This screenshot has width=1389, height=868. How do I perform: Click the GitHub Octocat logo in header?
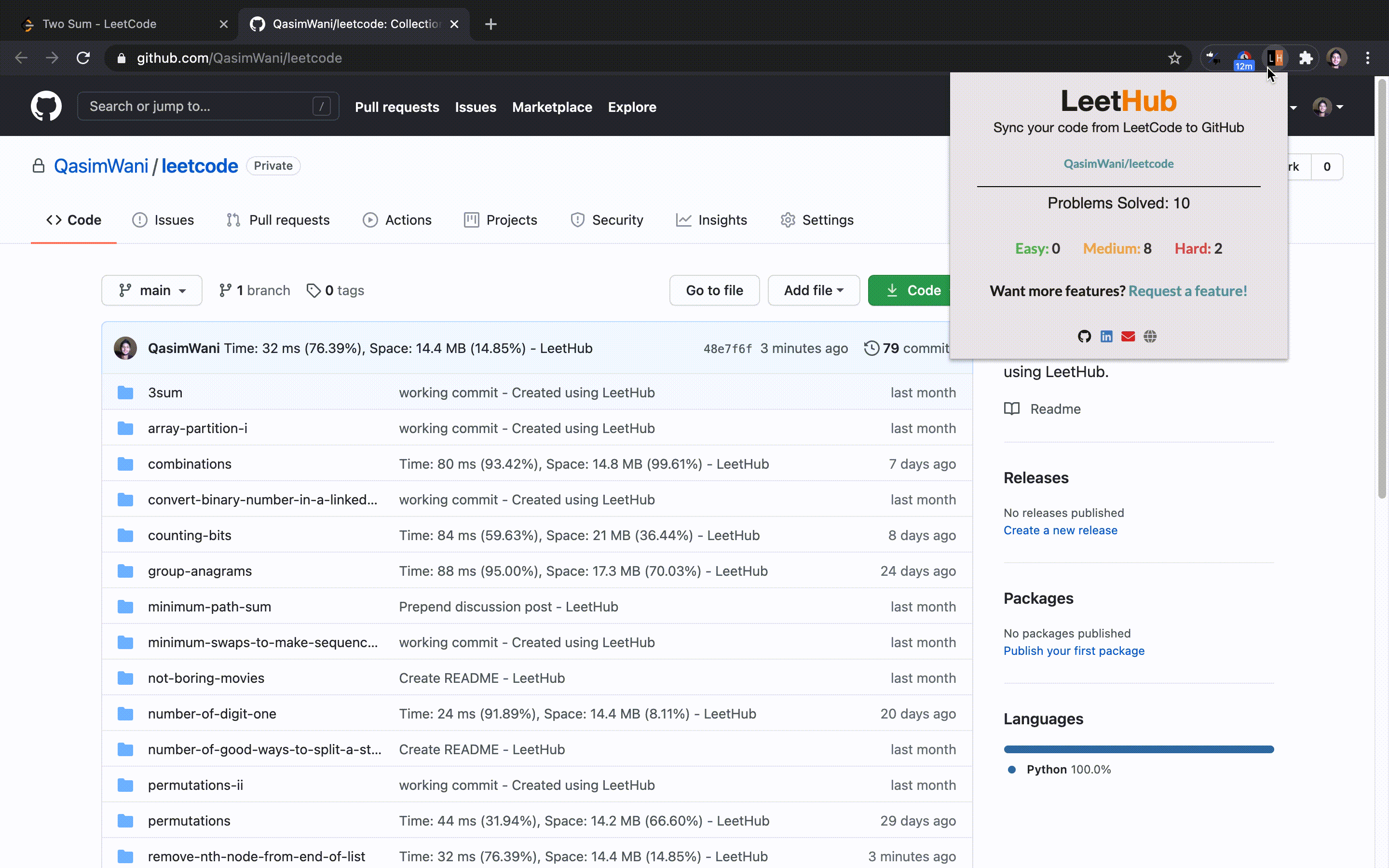[x=46, y=106]
